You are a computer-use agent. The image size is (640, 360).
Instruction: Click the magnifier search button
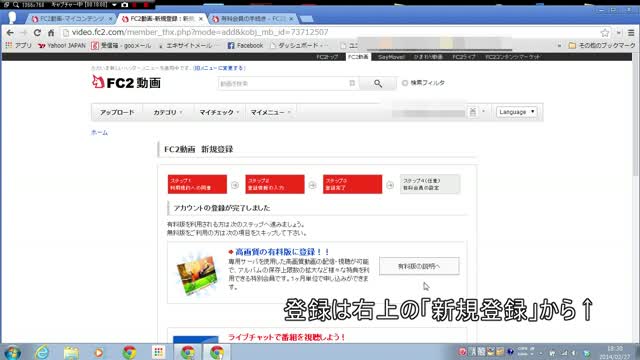(378, 84)
